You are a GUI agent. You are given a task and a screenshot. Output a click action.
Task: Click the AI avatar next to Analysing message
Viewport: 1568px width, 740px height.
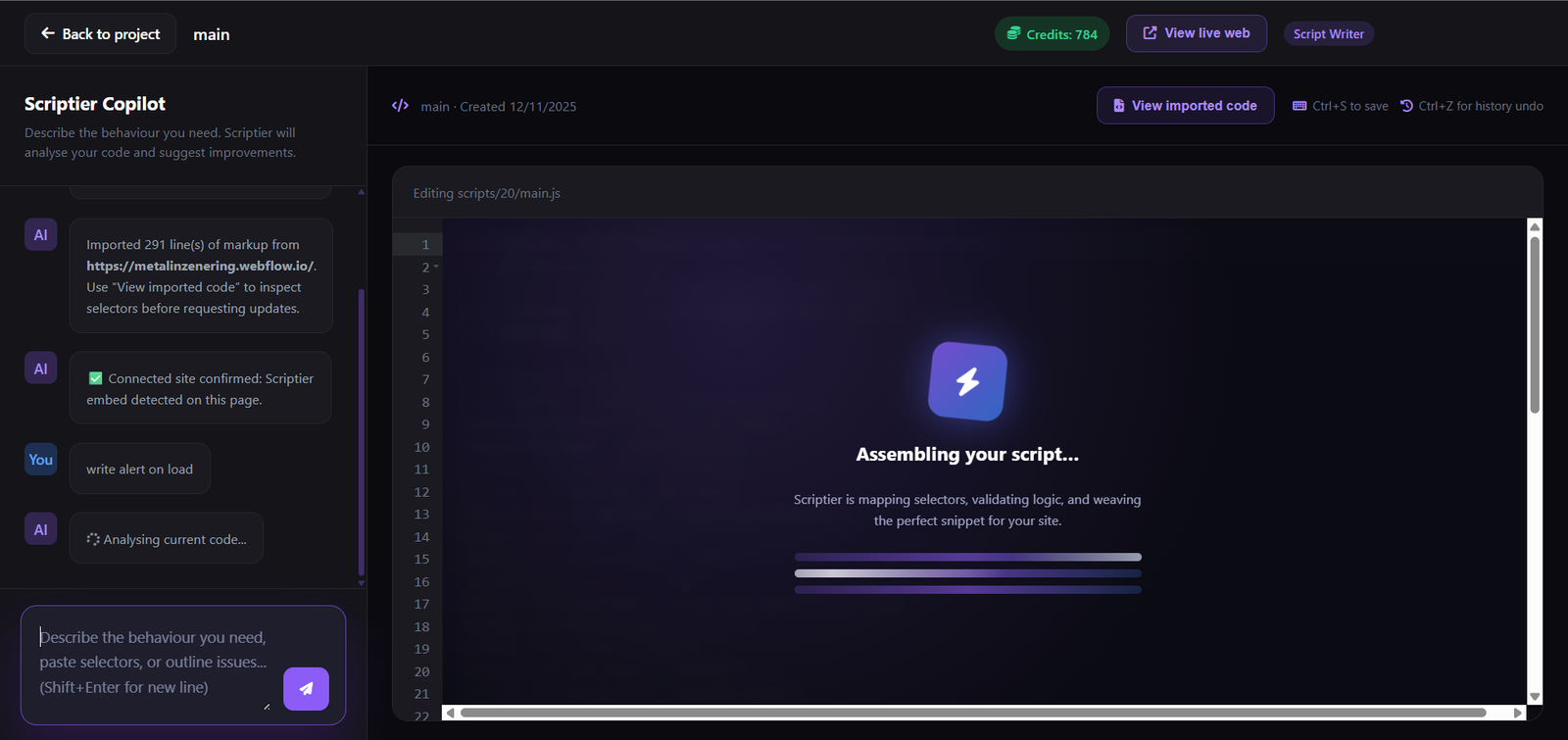(40, 529)
